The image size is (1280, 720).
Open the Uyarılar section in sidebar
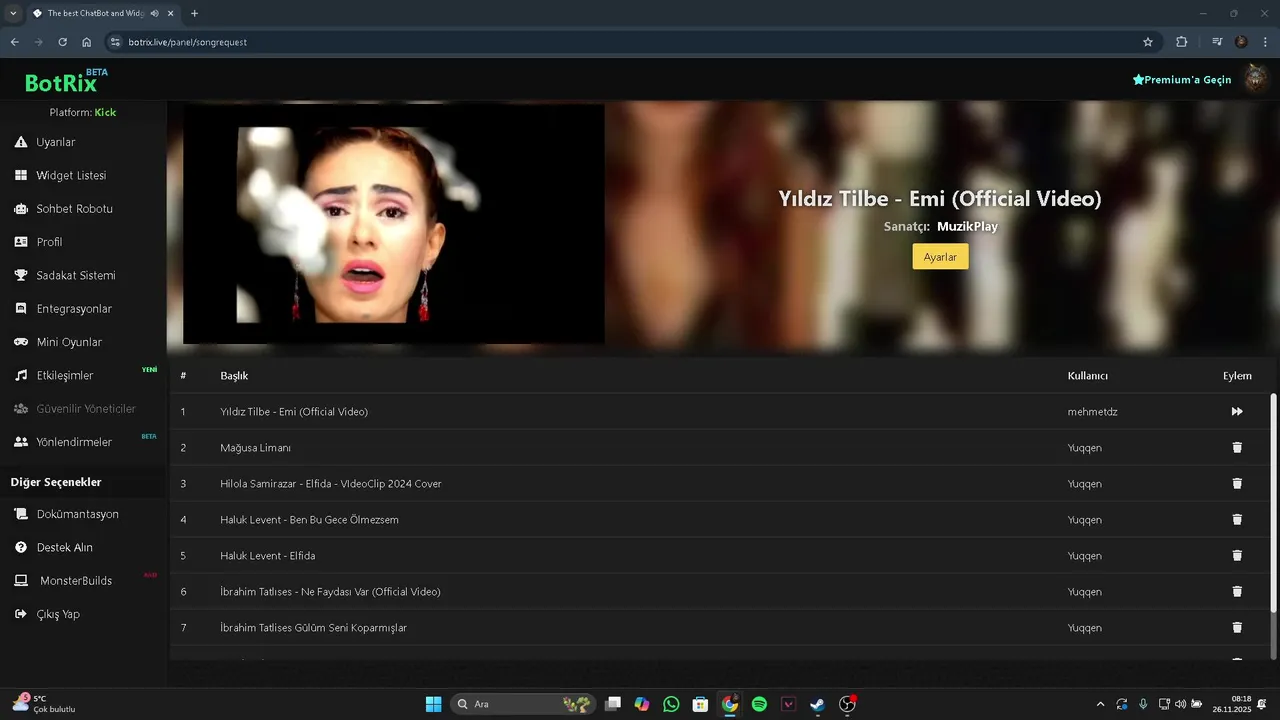tap(56, 142)
